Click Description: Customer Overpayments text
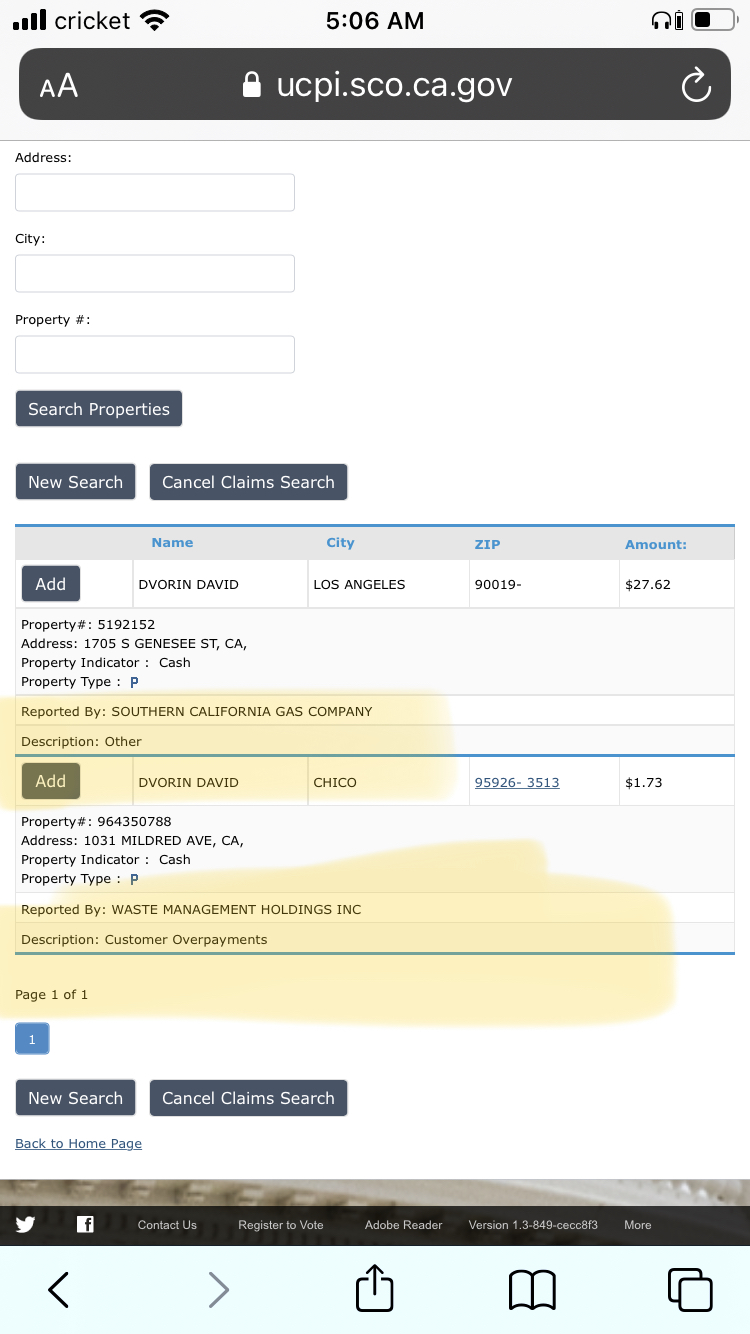Viewport: 750px width, 1334px height. [x=144, y=940]
